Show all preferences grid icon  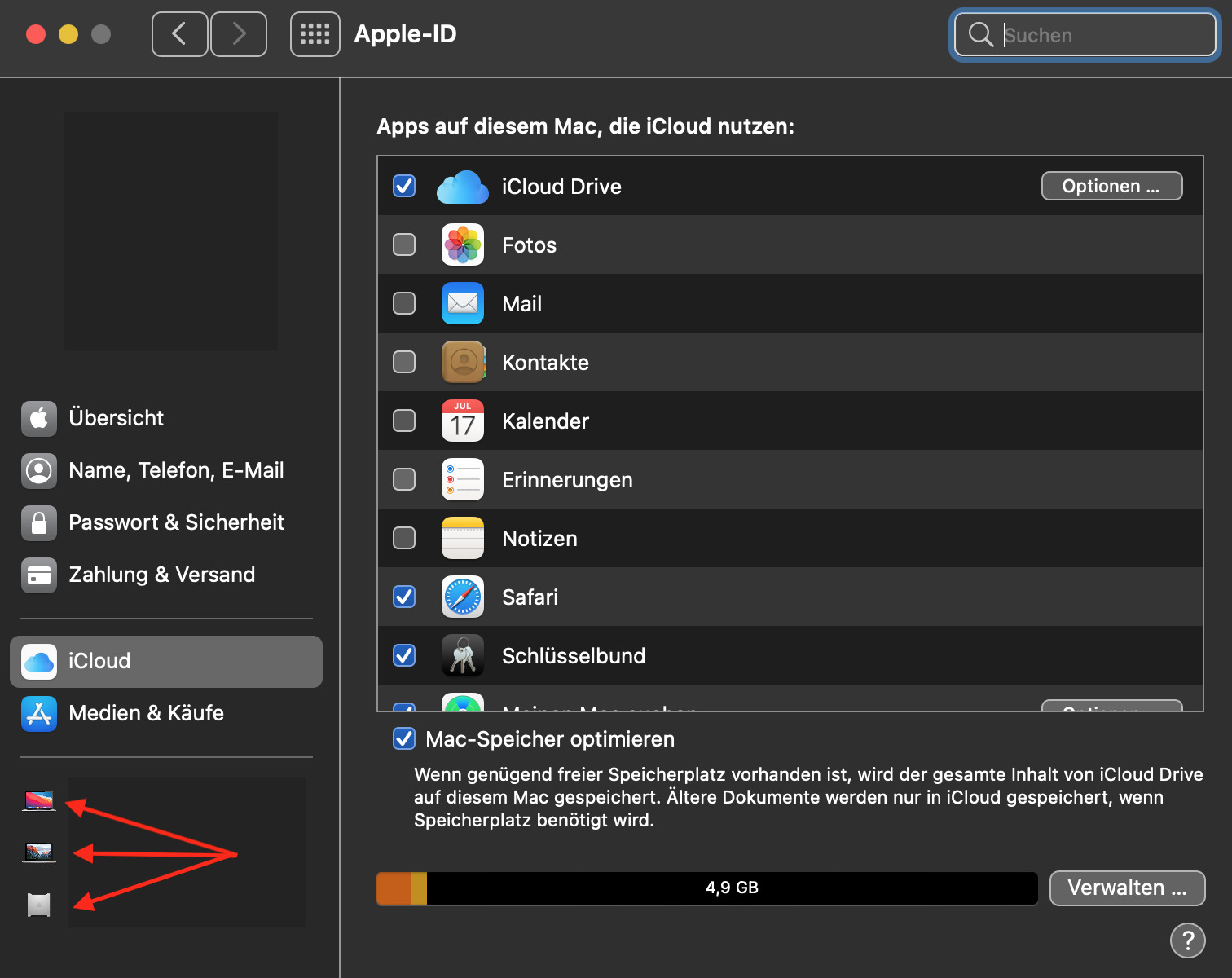point(315,34)
